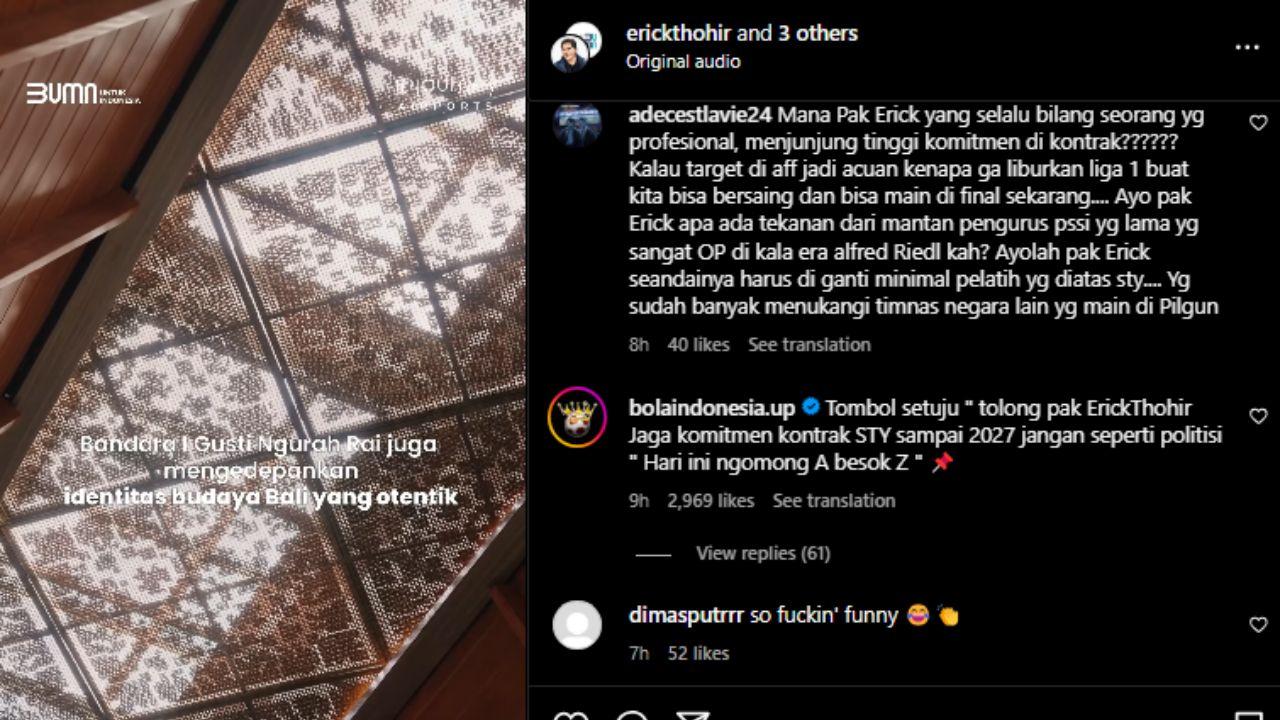Open bolaindonesia.up username
Screen dimensions: 1280x720
(x=712, y=407)
